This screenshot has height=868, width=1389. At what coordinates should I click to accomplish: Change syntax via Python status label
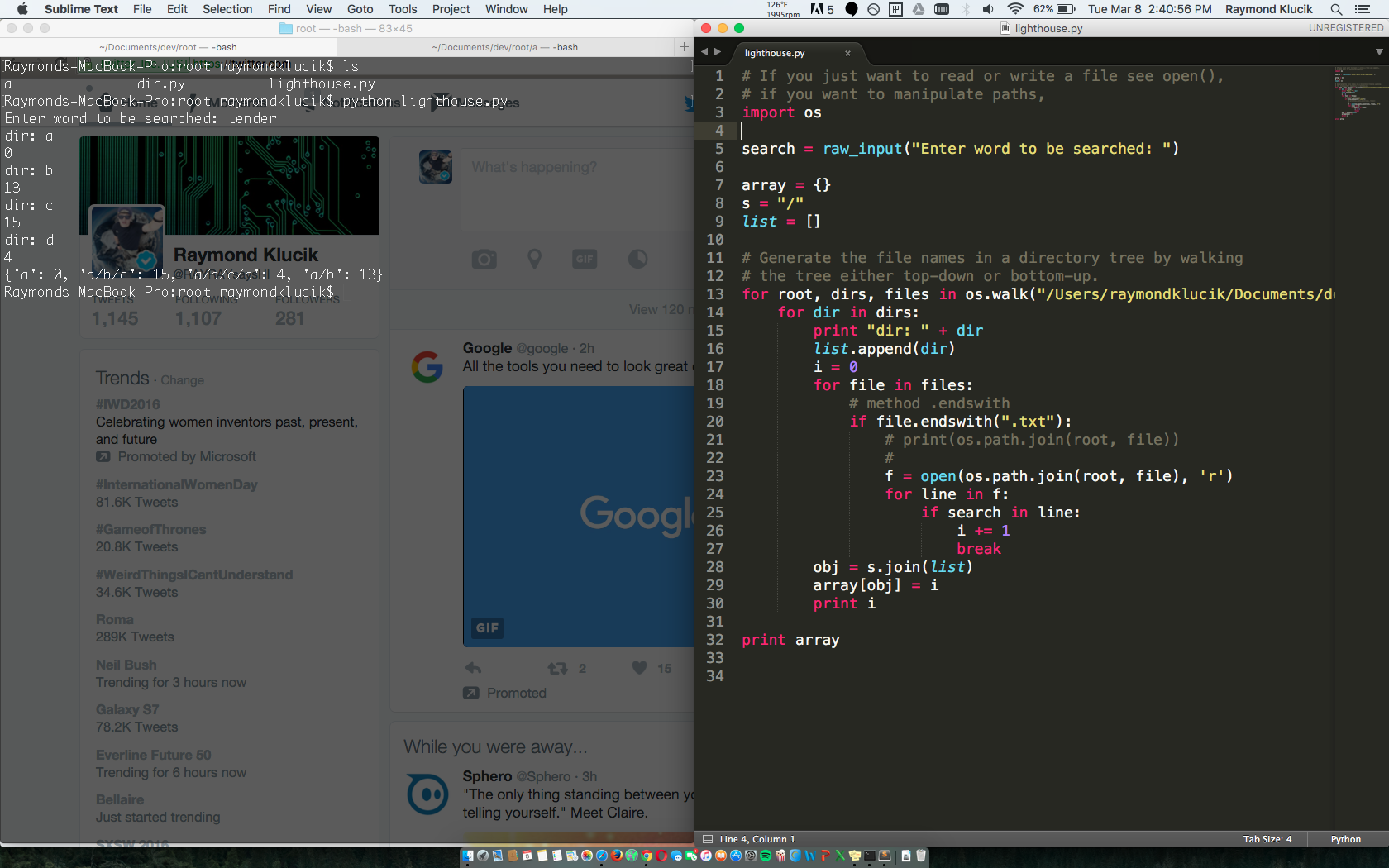click(1345, 839)
